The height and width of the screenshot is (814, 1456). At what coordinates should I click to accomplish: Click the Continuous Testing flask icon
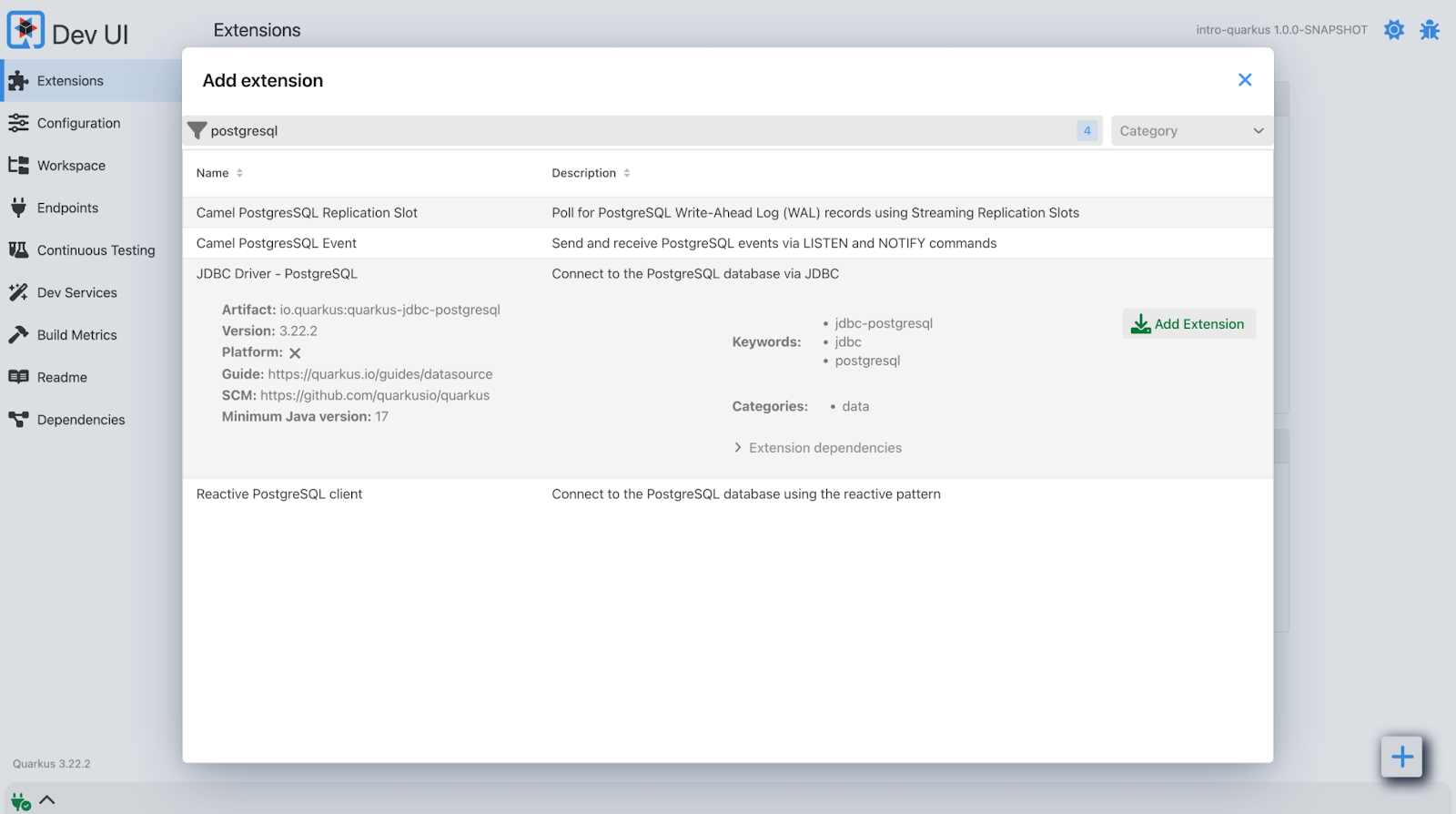click(18, 250)
